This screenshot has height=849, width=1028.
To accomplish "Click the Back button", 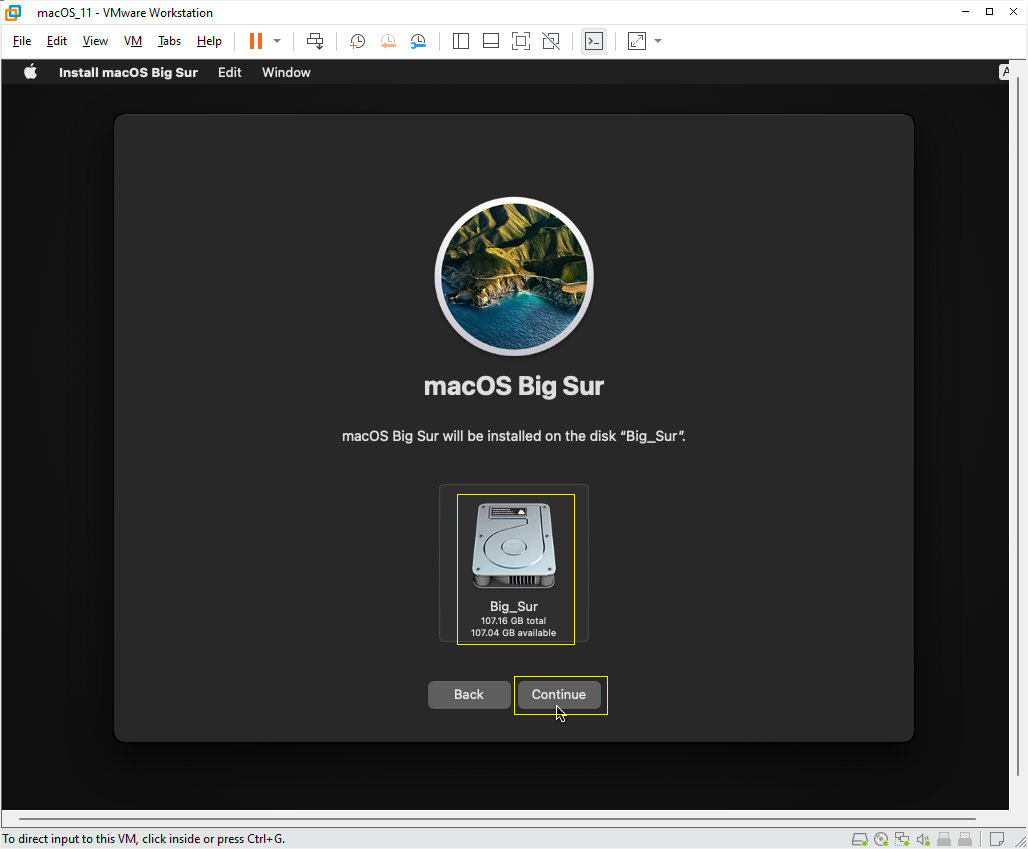I will [469, 694].
